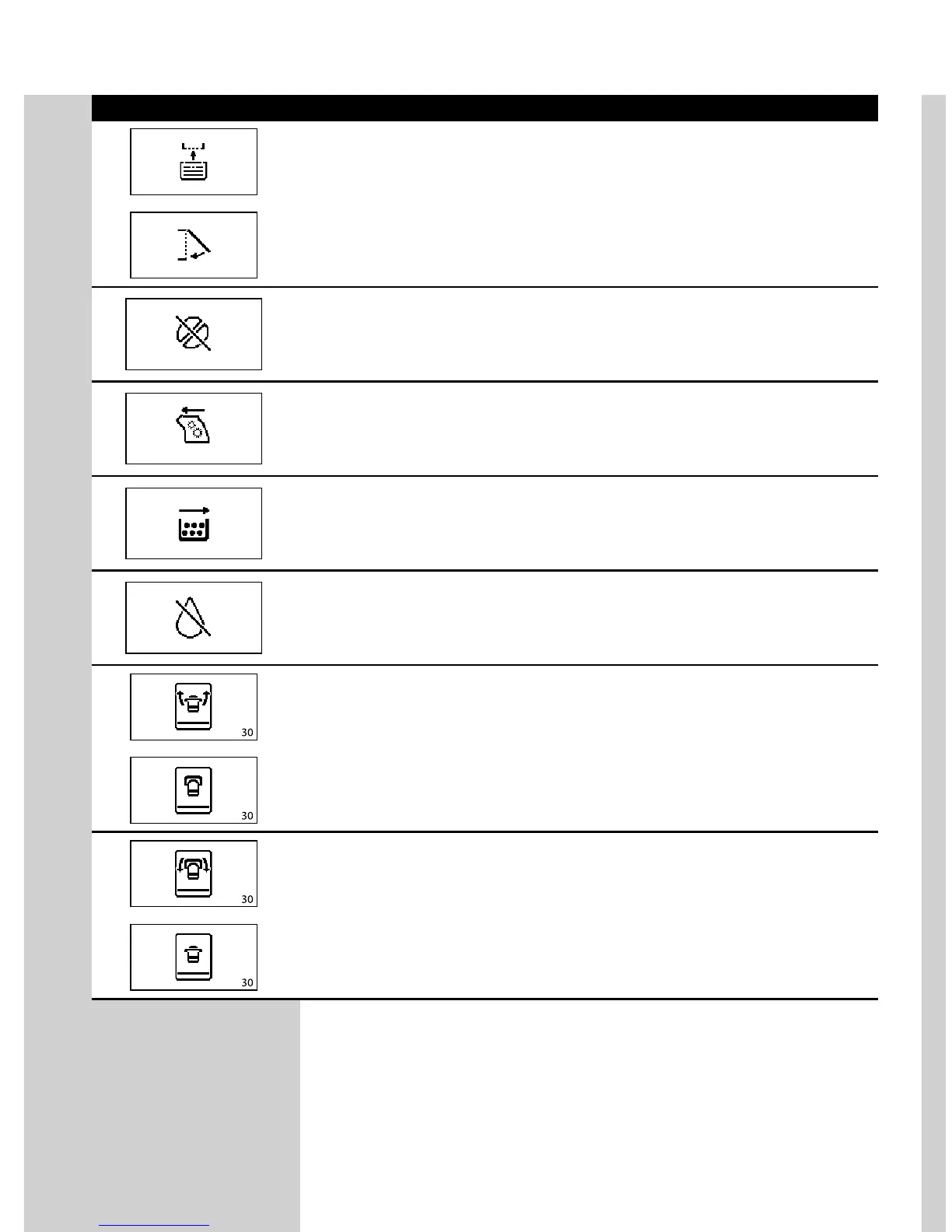Click the blank row right of crossed-out bean icon

[x=568, y=334]
